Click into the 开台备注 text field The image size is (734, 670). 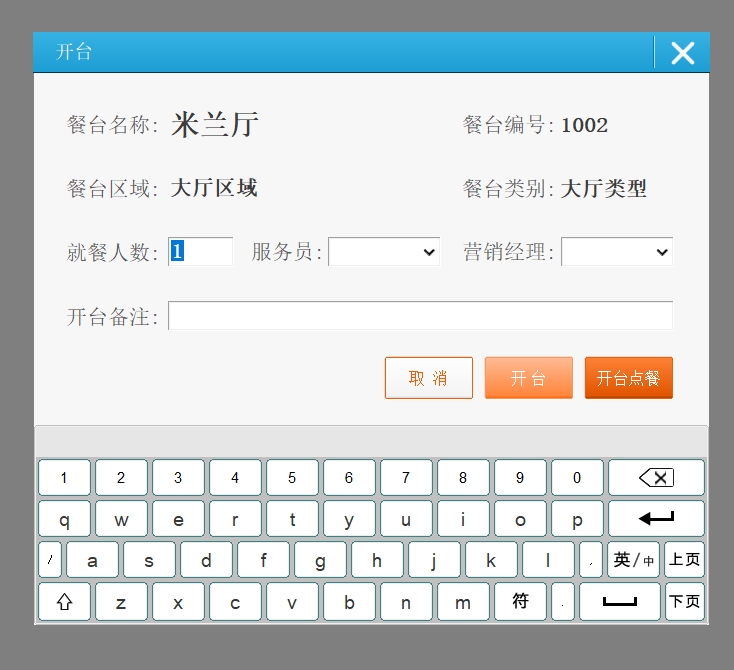420,316
